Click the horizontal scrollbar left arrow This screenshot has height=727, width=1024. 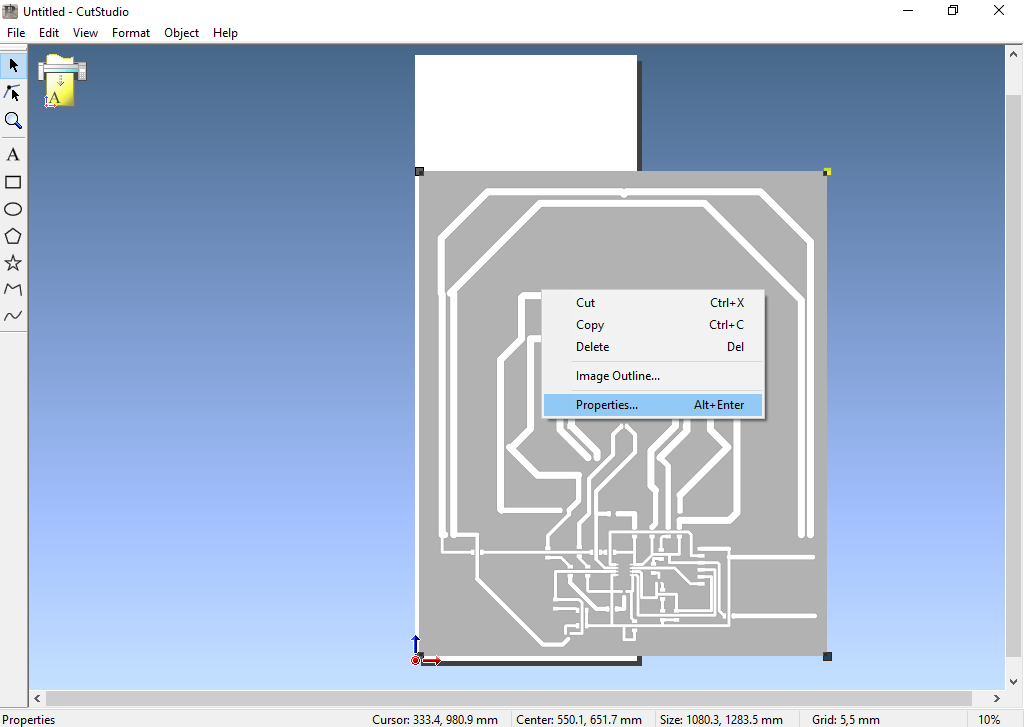click(37, 698)
